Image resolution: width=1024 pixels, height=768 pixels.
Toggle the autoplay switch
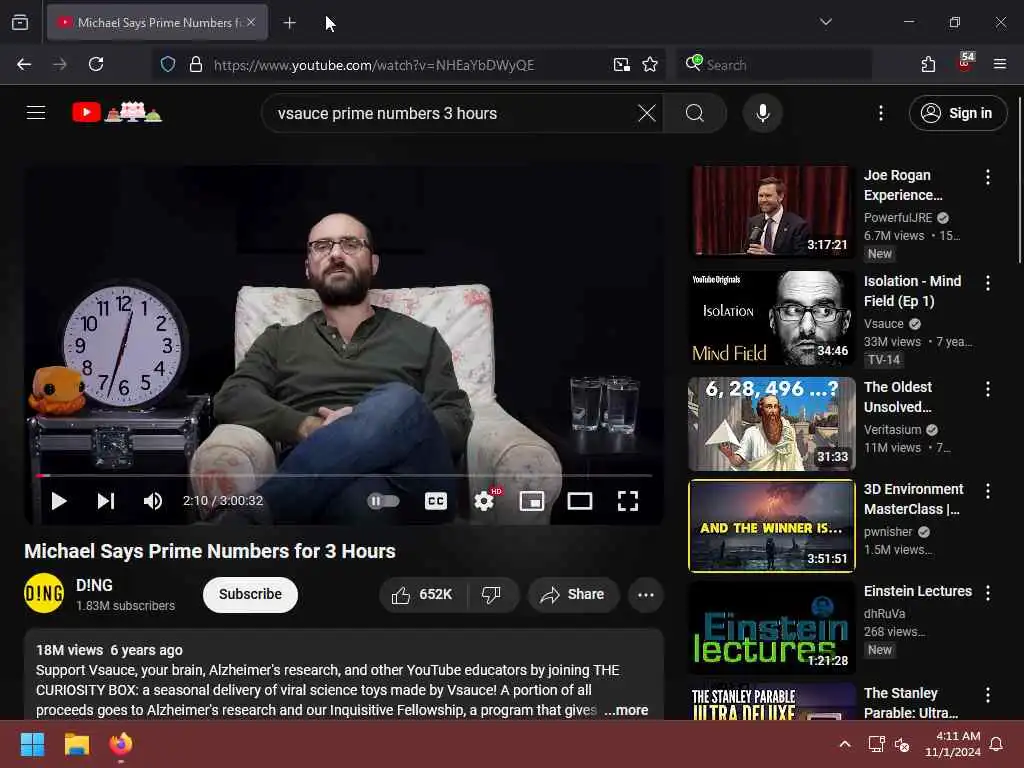click(x=383, y=501)
